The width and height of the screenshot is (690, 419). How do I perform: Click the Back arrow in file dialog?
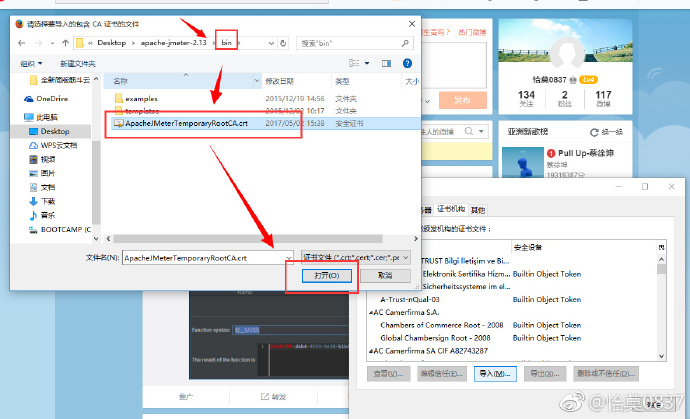pyautogui.click(x=22, y=43)
